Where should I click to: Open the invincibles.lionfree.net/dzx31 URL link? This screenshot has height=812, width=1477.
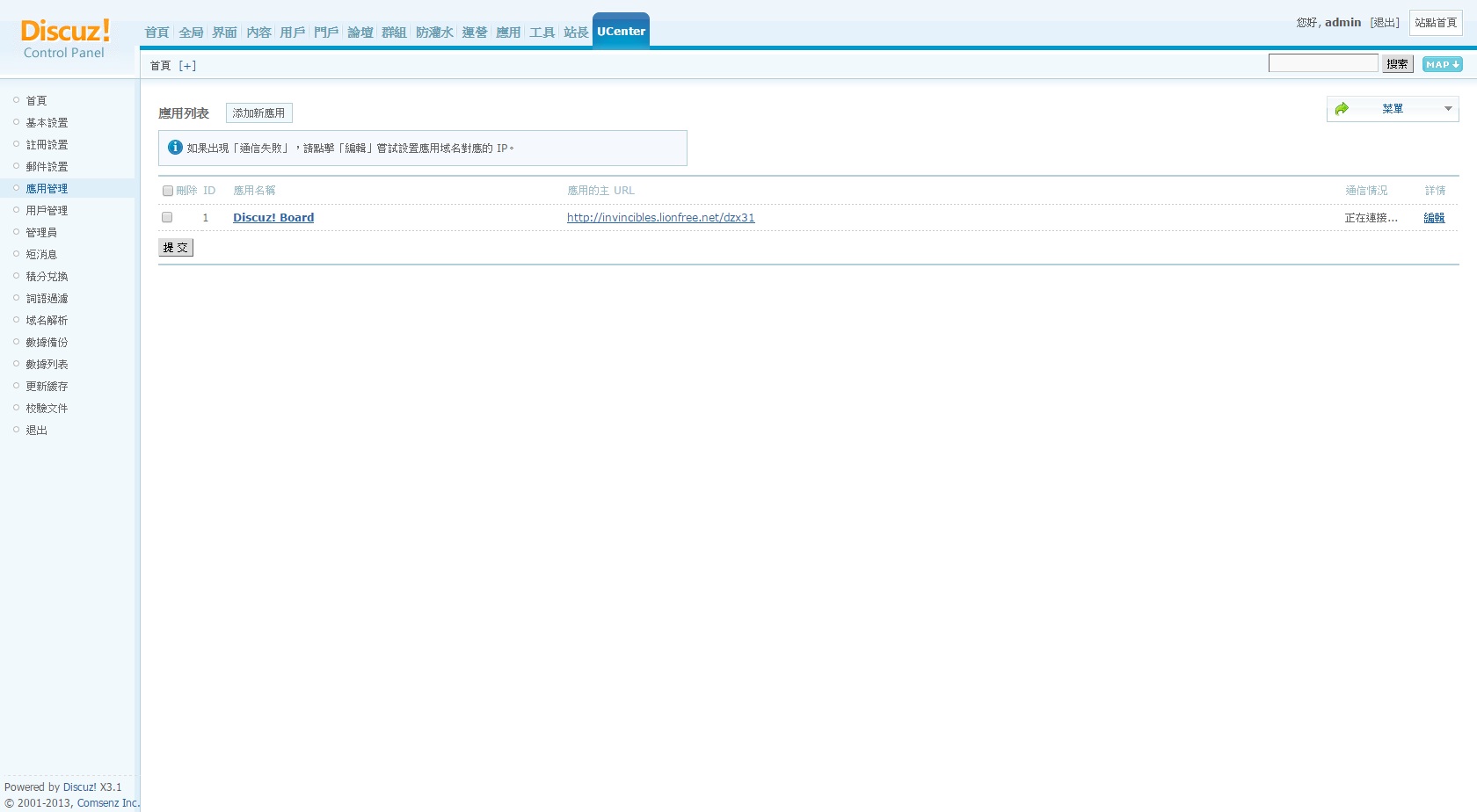[x=661, y=218]
